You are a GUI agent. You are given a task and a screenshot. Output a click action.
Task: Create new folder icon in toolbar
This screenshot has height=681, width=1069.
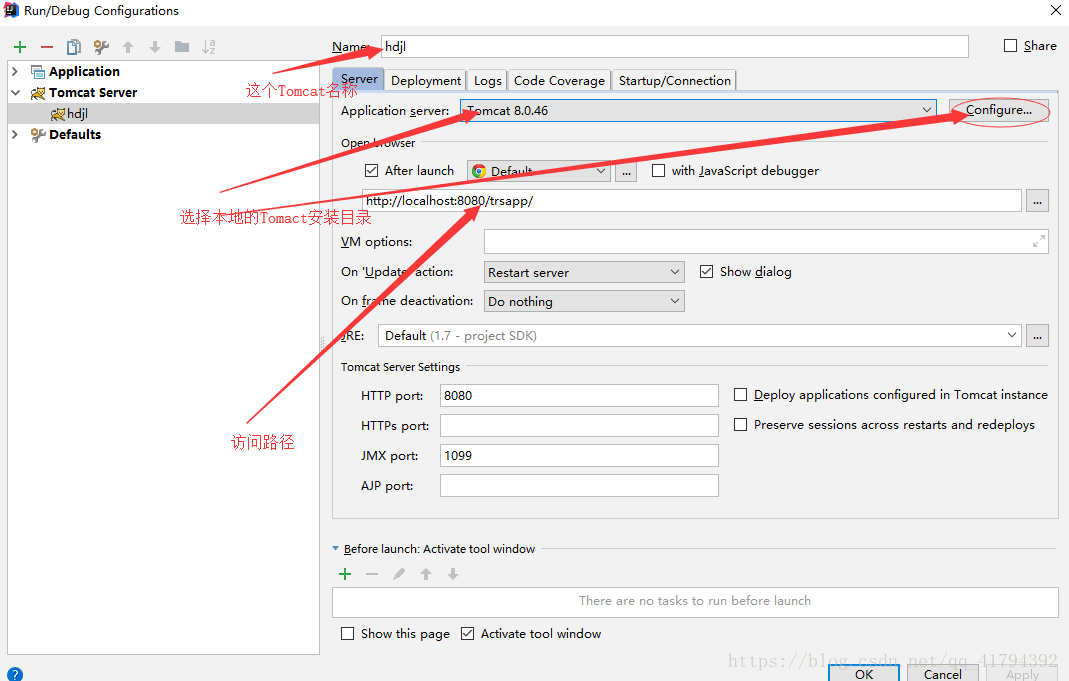[x=182, y=47]
